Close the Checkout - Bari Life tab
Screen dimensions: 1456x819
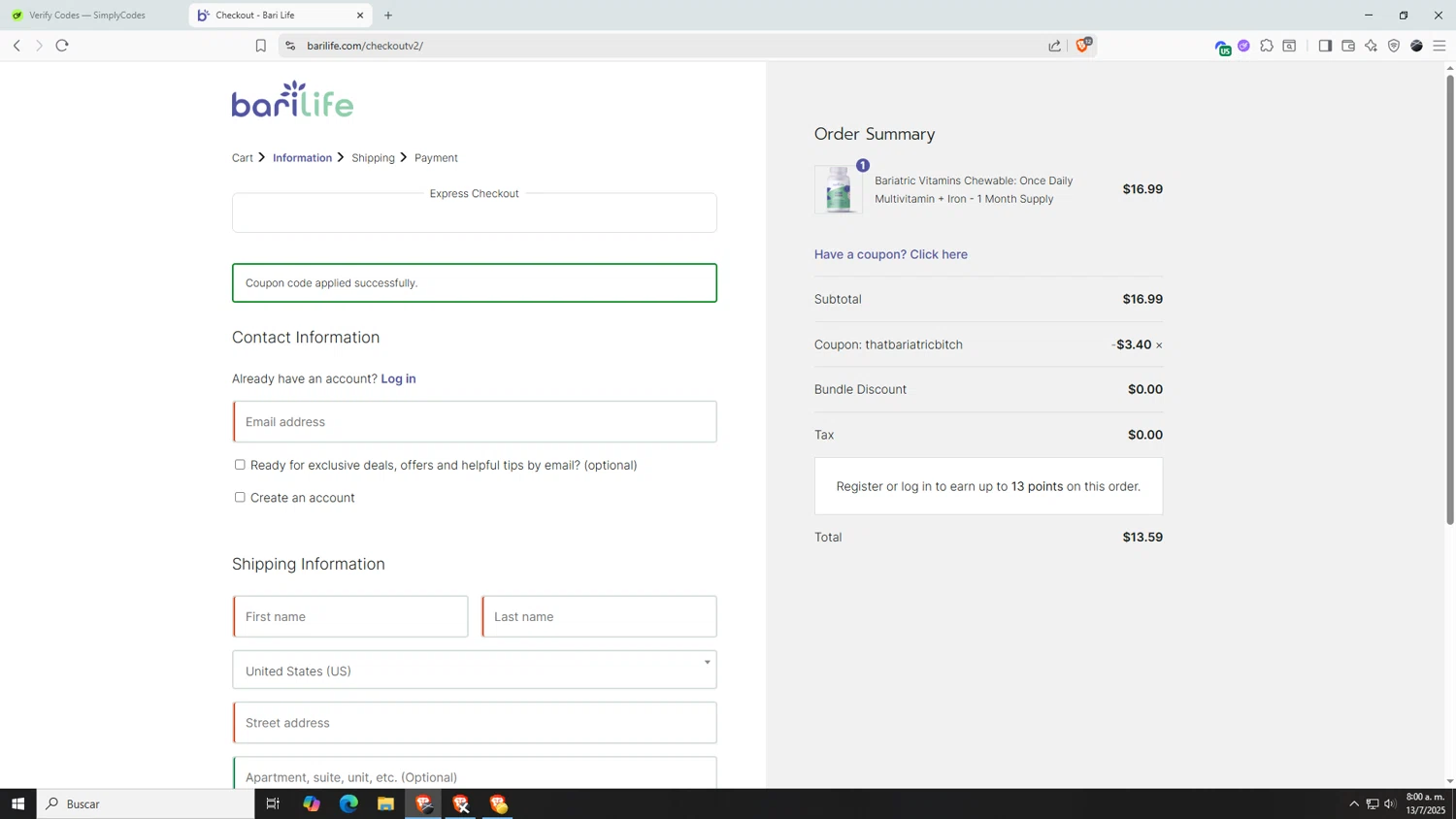(360, 16)
